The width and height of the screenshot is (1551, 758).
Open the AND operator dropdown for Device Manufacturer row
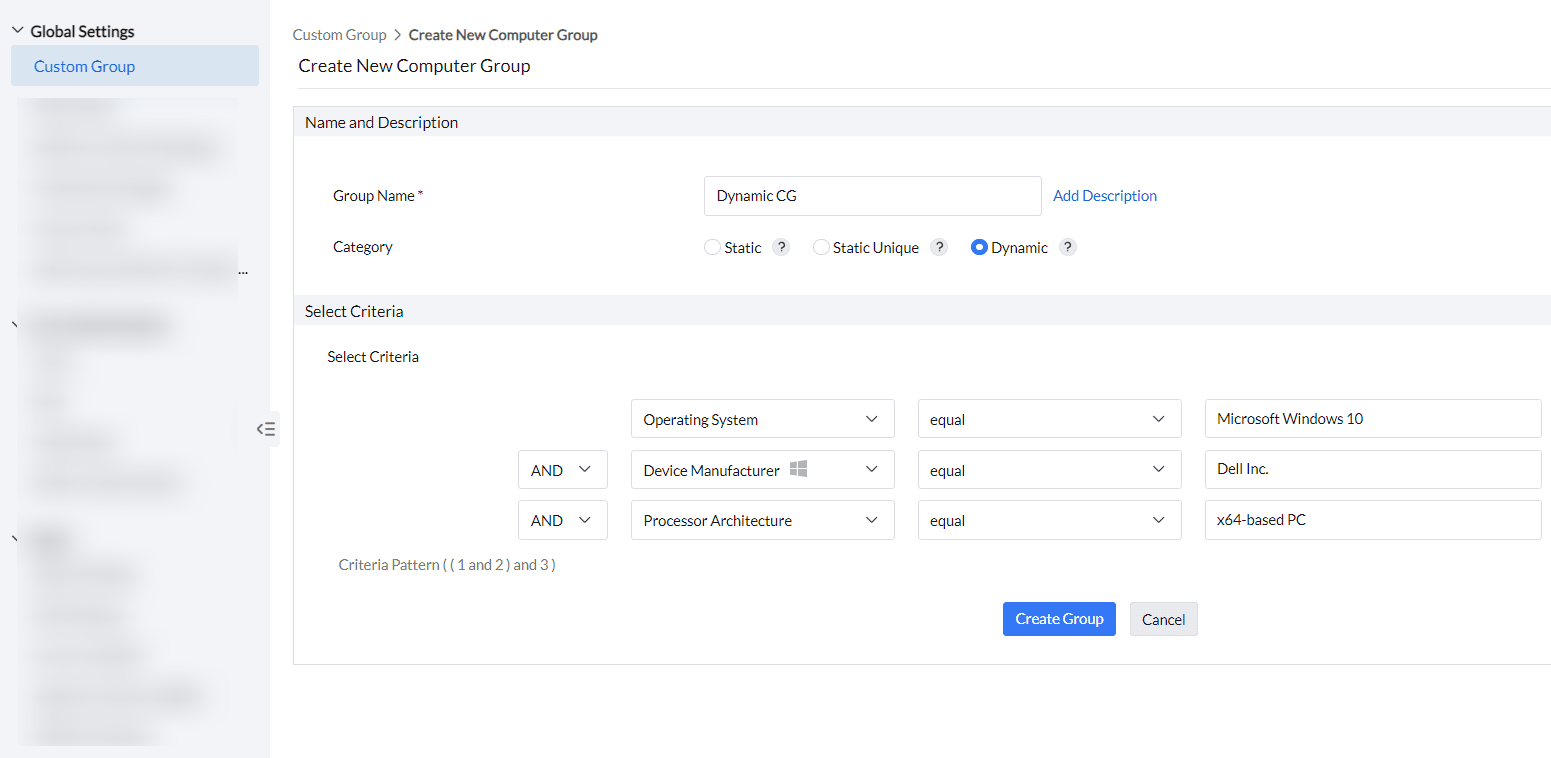click(x=562, y=470)
